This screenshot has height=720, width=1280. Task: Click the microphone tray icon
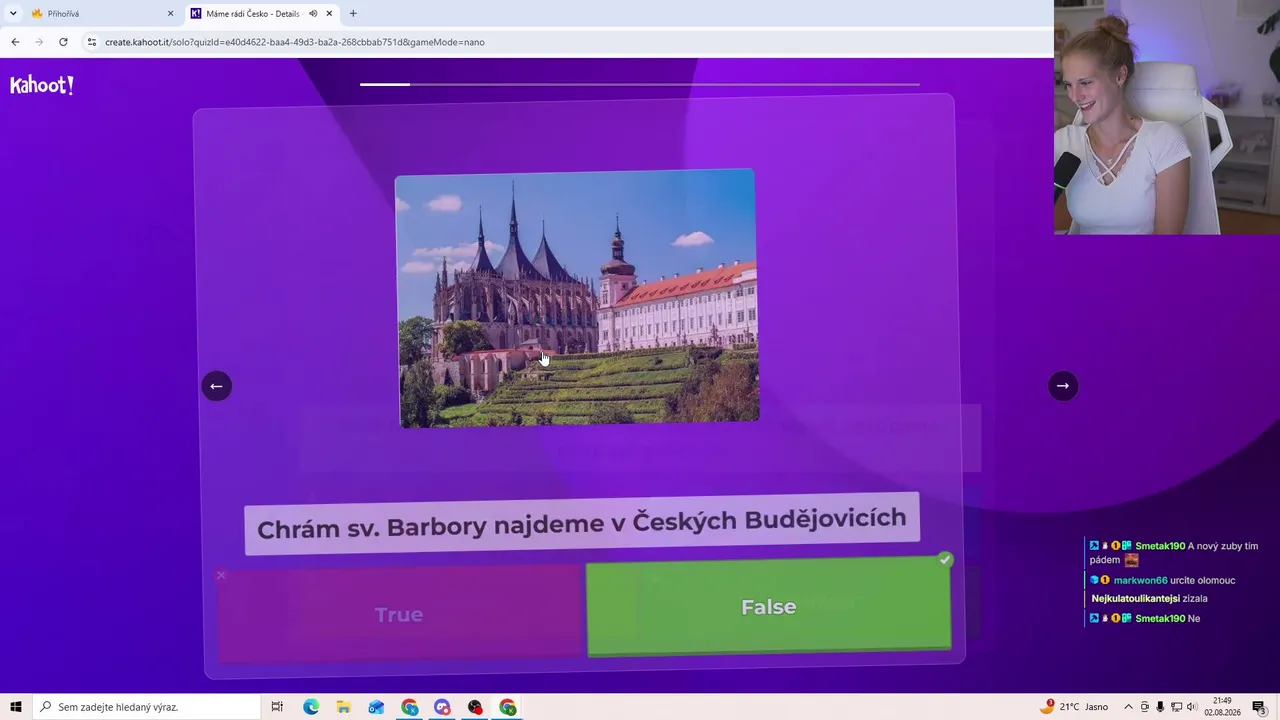point(1160,707)
